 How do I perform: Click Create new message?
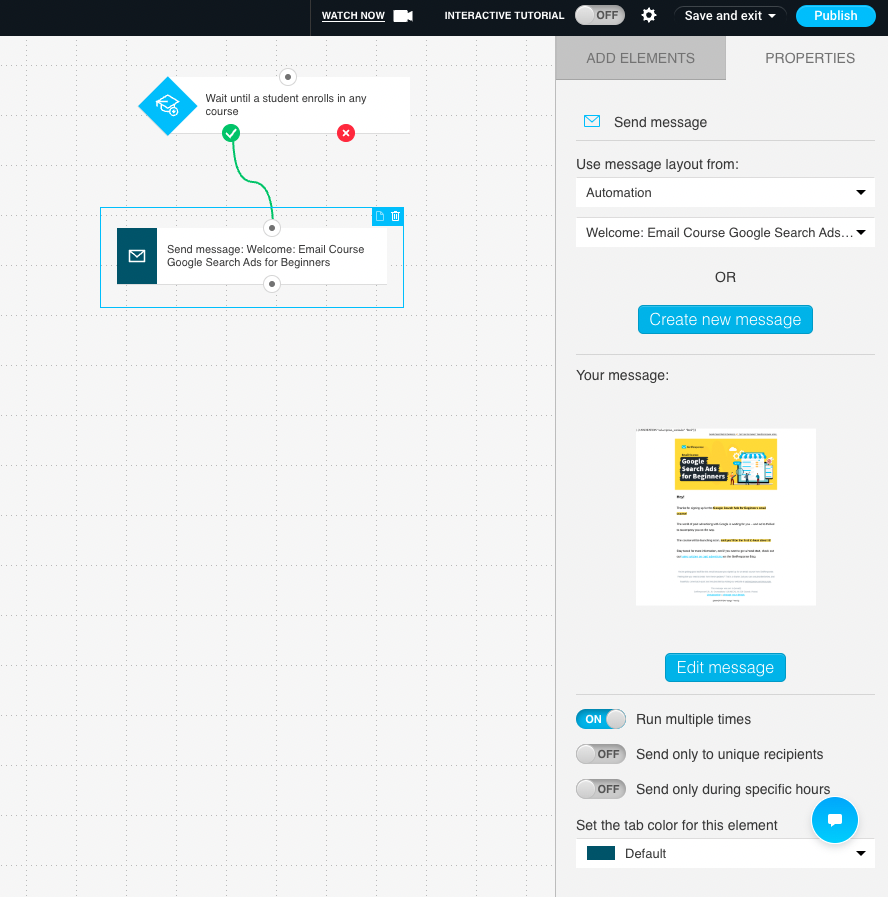tap(725, 319)
